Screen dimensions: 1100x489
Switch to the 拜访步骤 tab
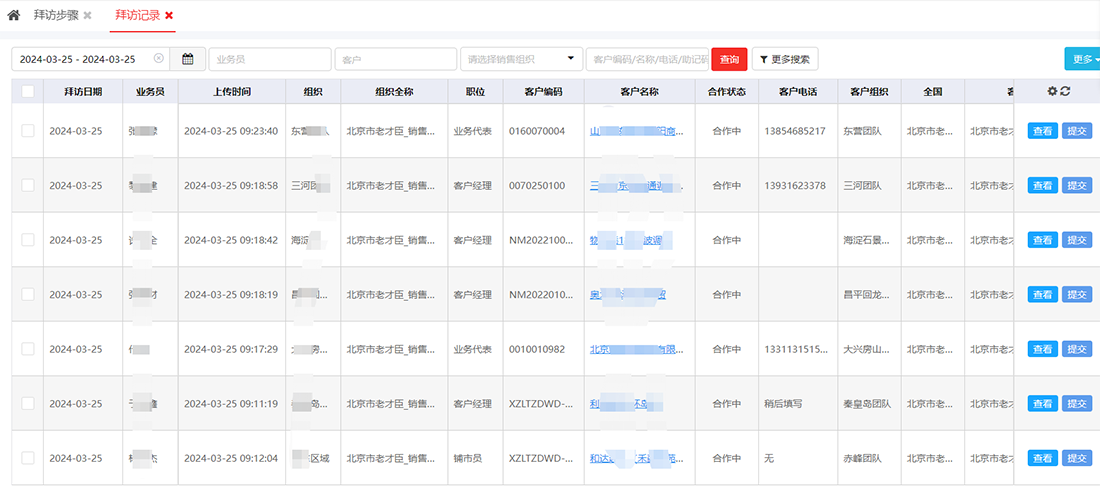coord(55,16)
